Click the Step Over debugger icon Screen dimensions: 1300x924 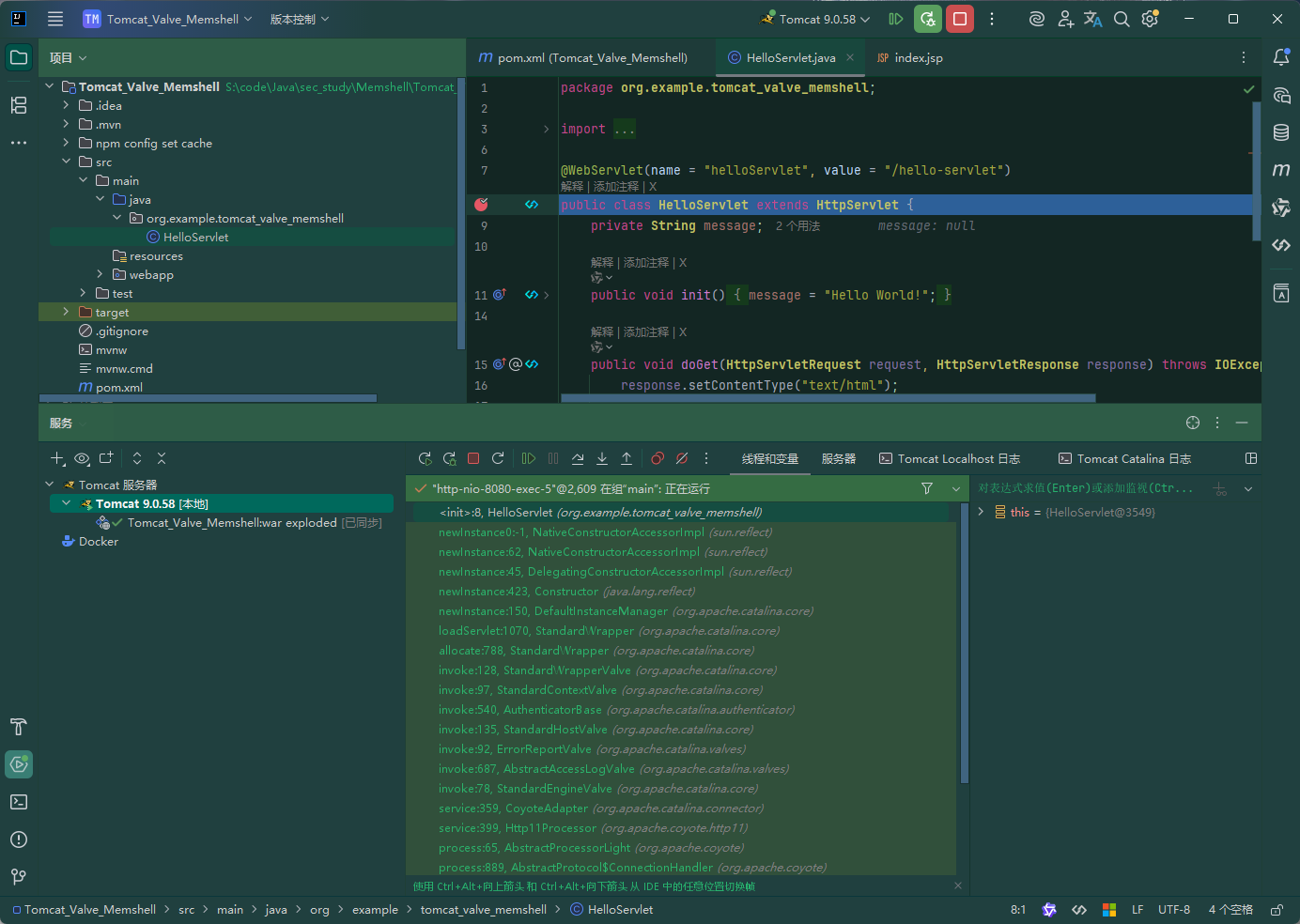[578, 459]
